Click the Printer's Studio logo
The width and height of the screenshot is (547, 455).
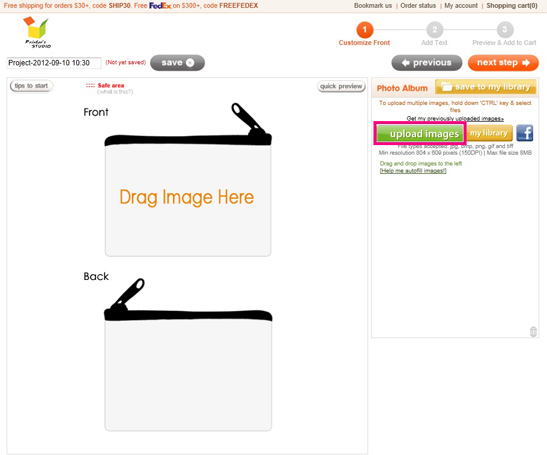37,32
